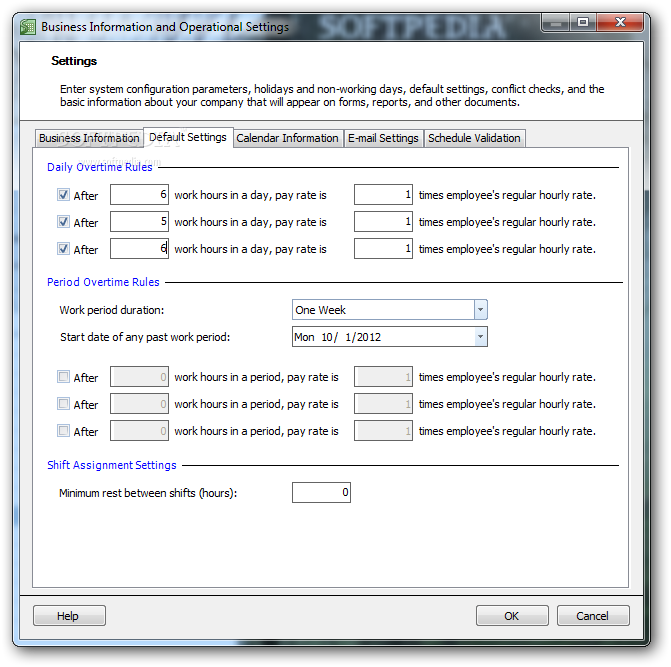The image size is (671, 667).
Task: Uncheck the first daily overtime After checkbox
Action: click(x=63, y=195)
